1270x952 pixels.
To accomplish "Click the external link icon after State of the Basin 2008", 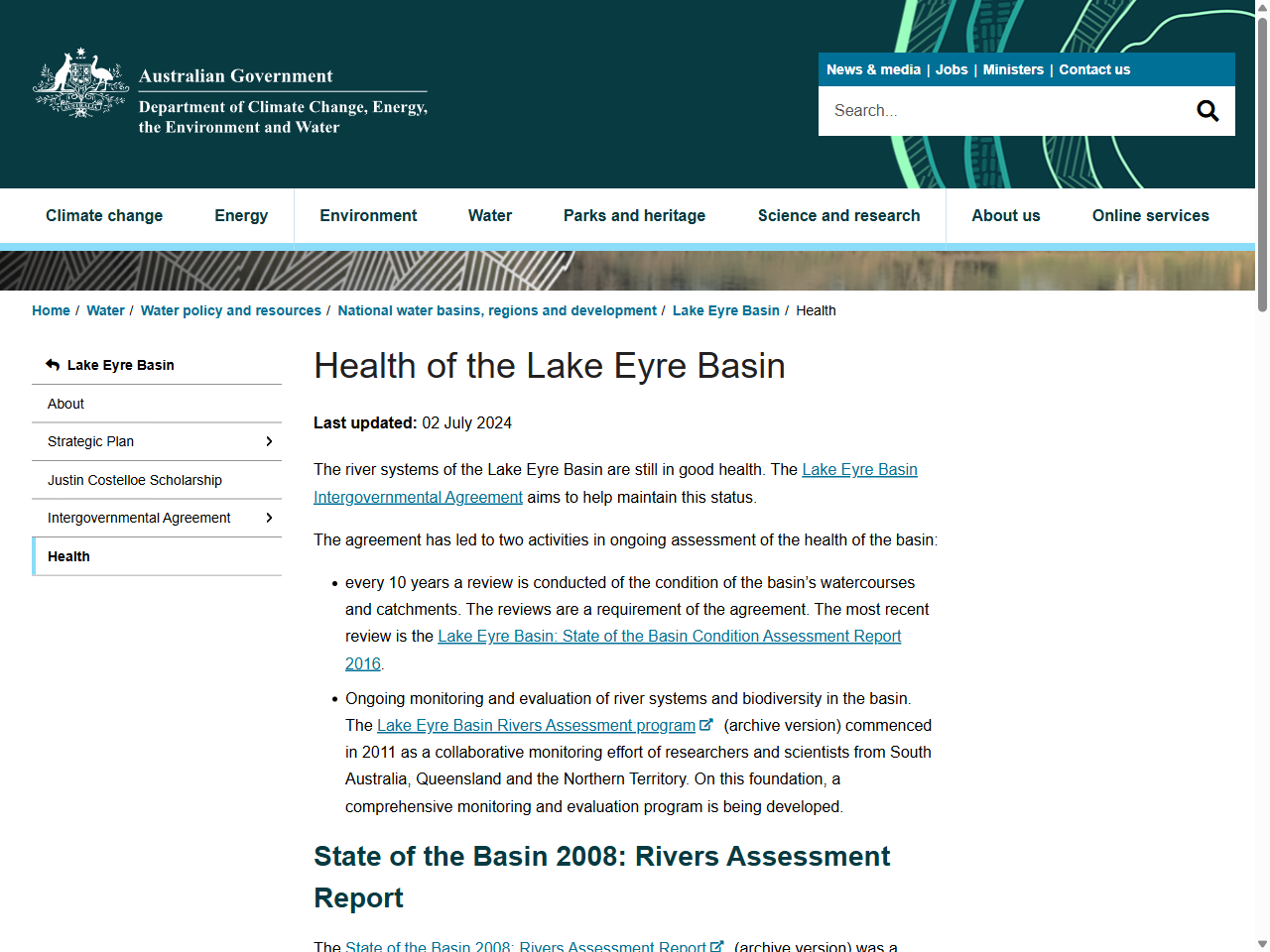I will click(716, 945).
